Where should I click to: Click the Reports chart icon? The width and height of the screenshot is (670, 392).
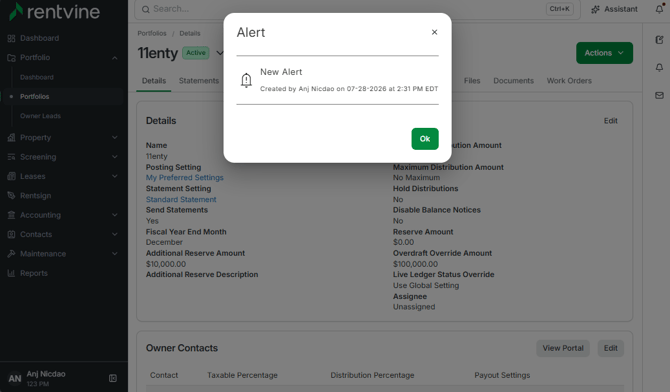click(x=11, y=273)
